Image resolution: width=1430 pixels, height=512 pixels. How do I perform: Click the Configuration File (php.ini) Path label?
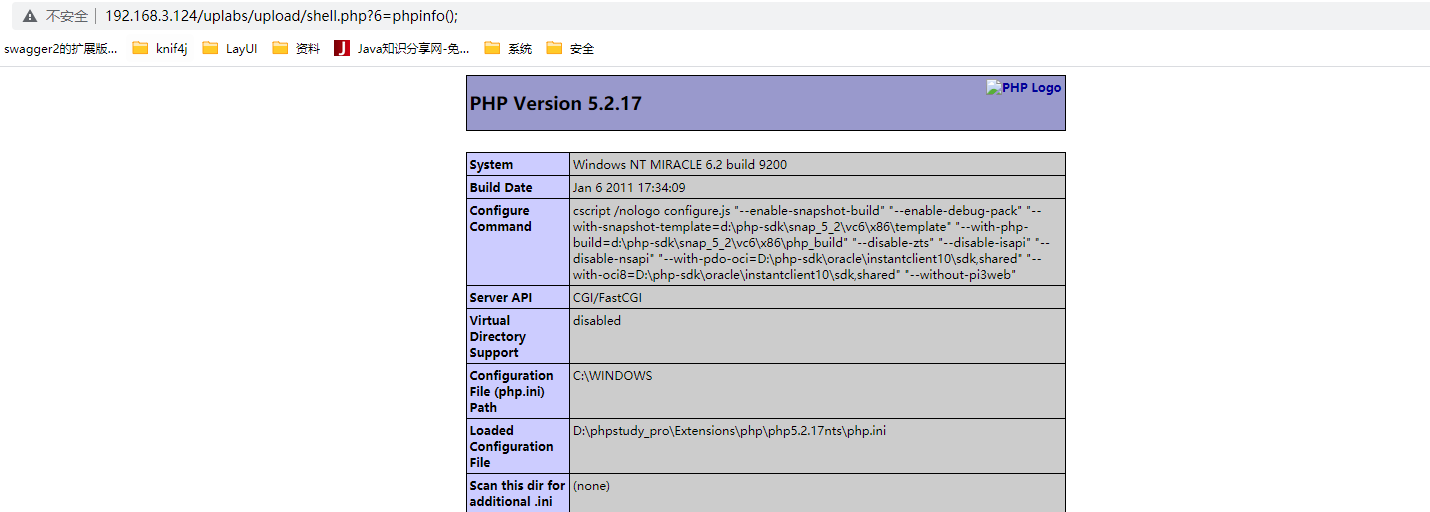pos(512,391)
